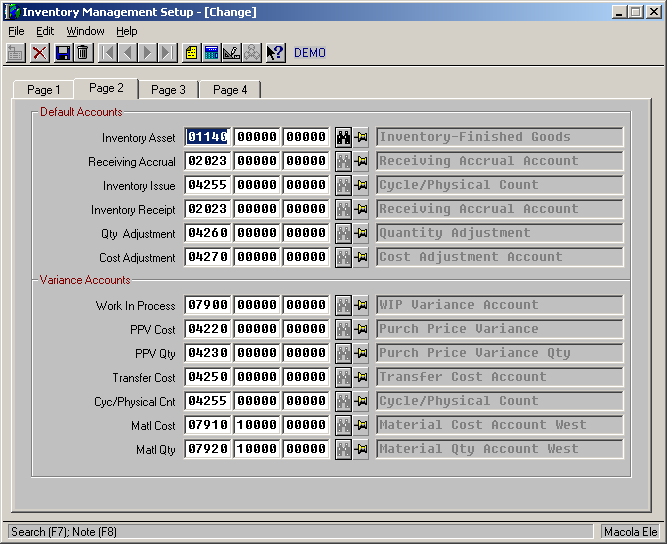
Task: Click the Variance Accounts group heading
Action: (x=85, y=280)
